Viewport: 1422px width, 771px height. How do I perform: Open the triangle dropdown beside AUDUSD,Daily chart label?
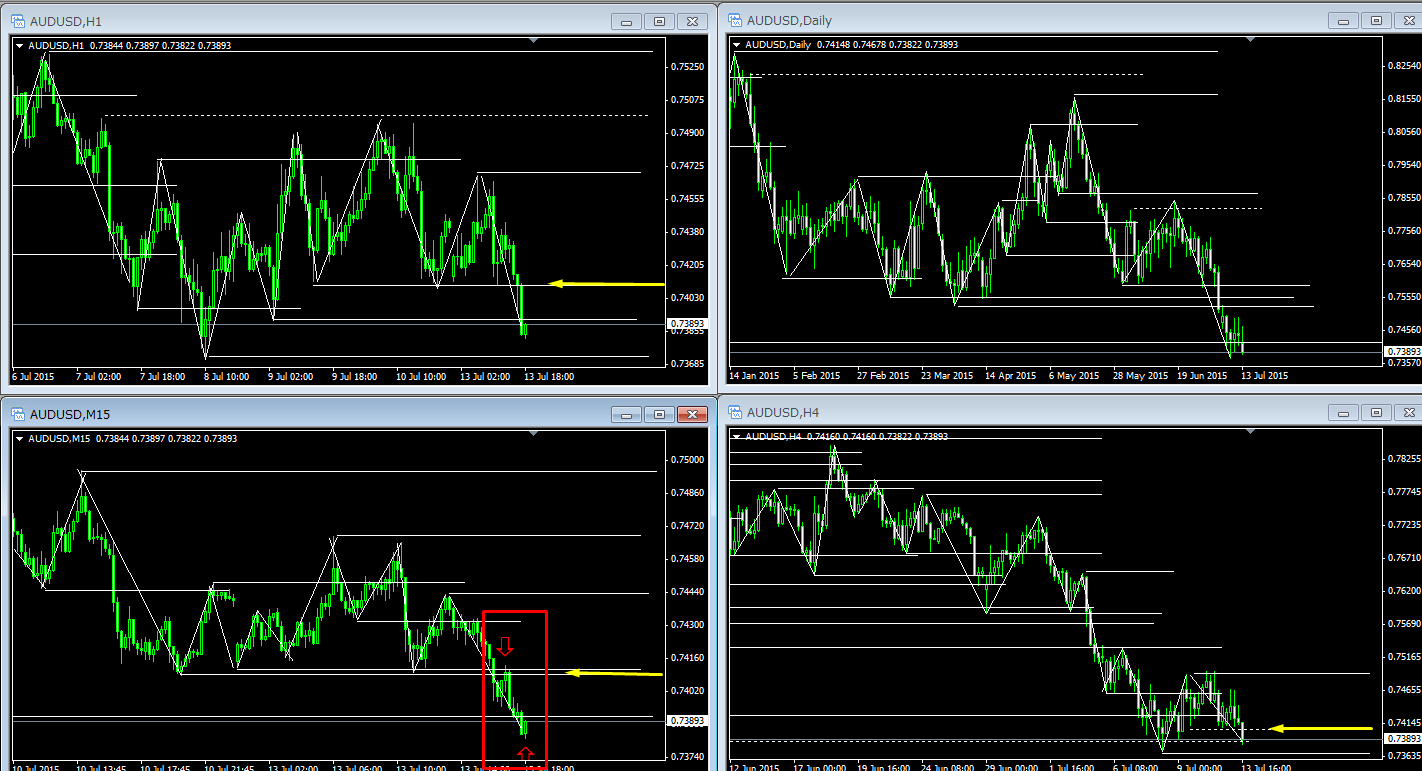point(737,44)
